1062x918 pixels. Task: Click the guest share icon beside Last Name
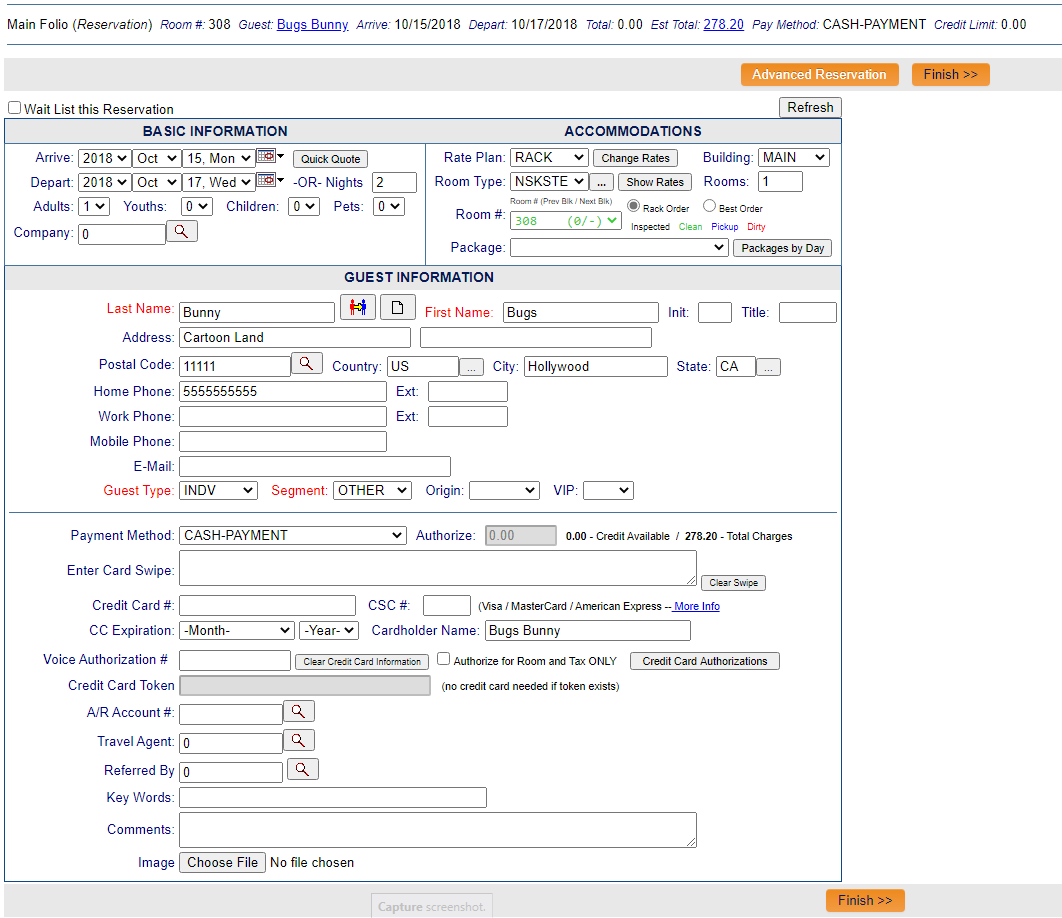pyautogui.click(x=357, y=307)
